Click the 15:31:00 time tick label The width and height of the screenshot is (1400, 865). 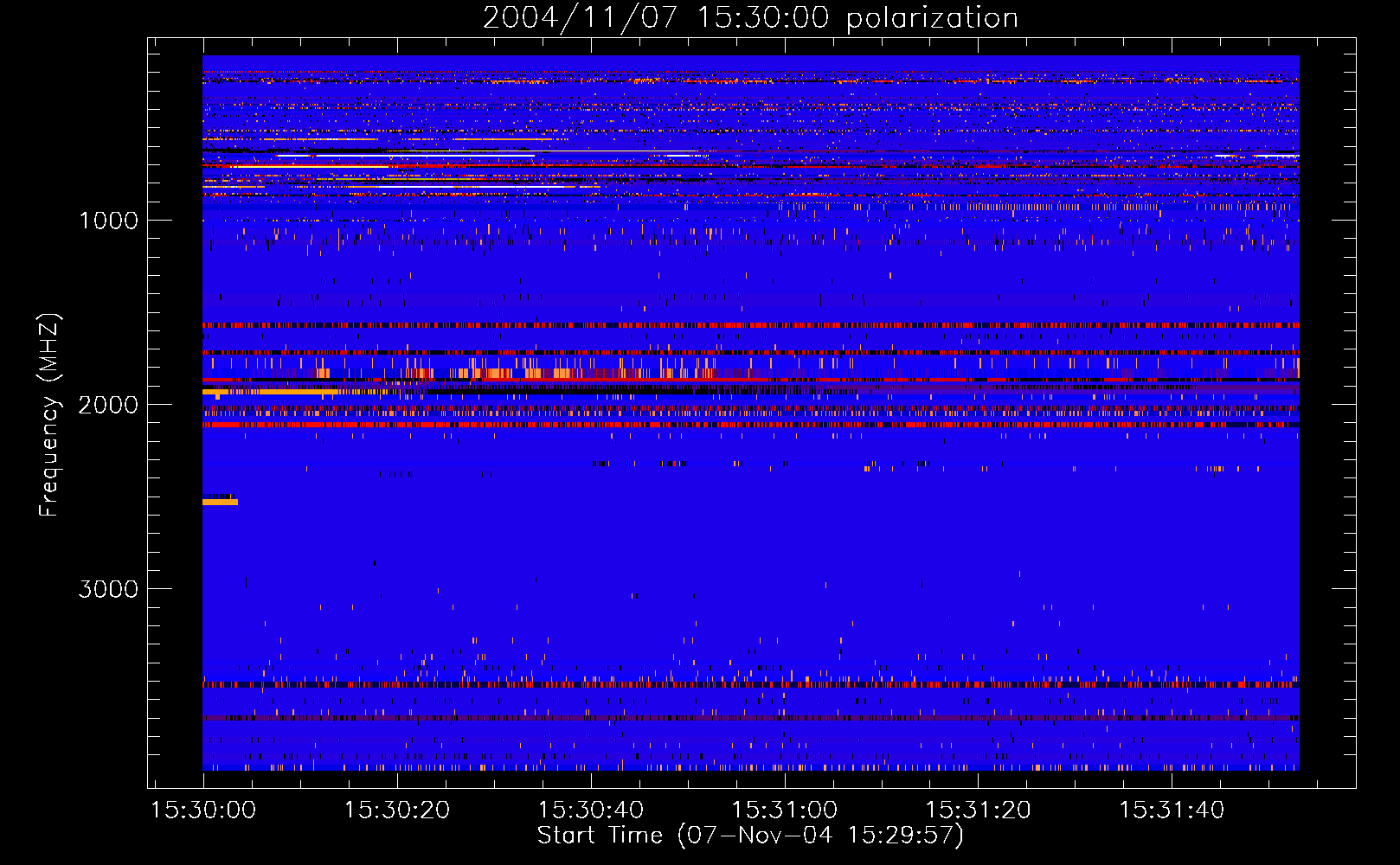point(785,811)
